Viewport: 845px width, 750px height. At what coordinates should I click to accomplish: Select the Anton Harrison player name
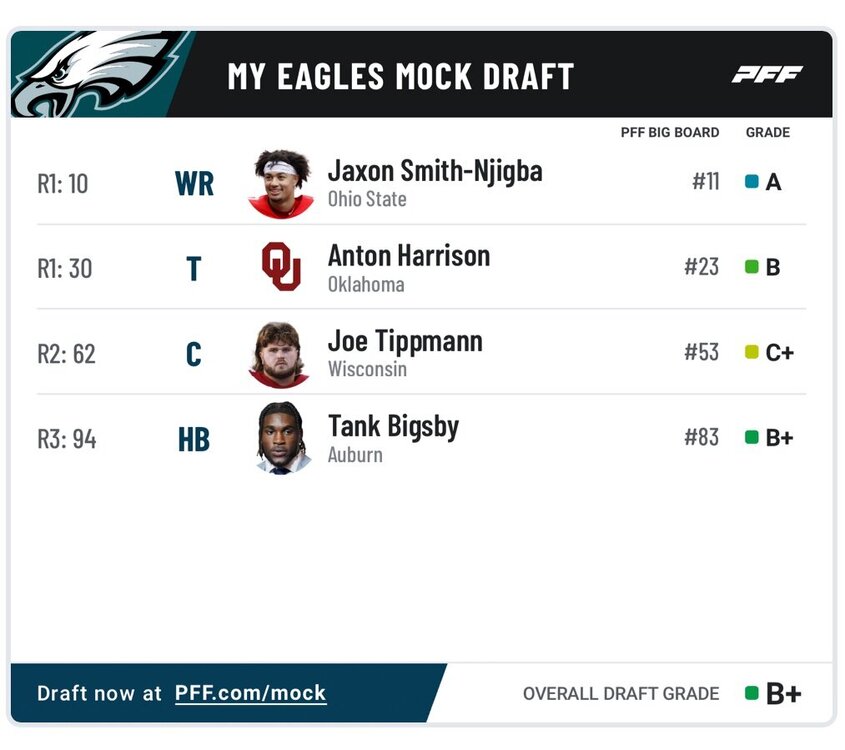409,256
